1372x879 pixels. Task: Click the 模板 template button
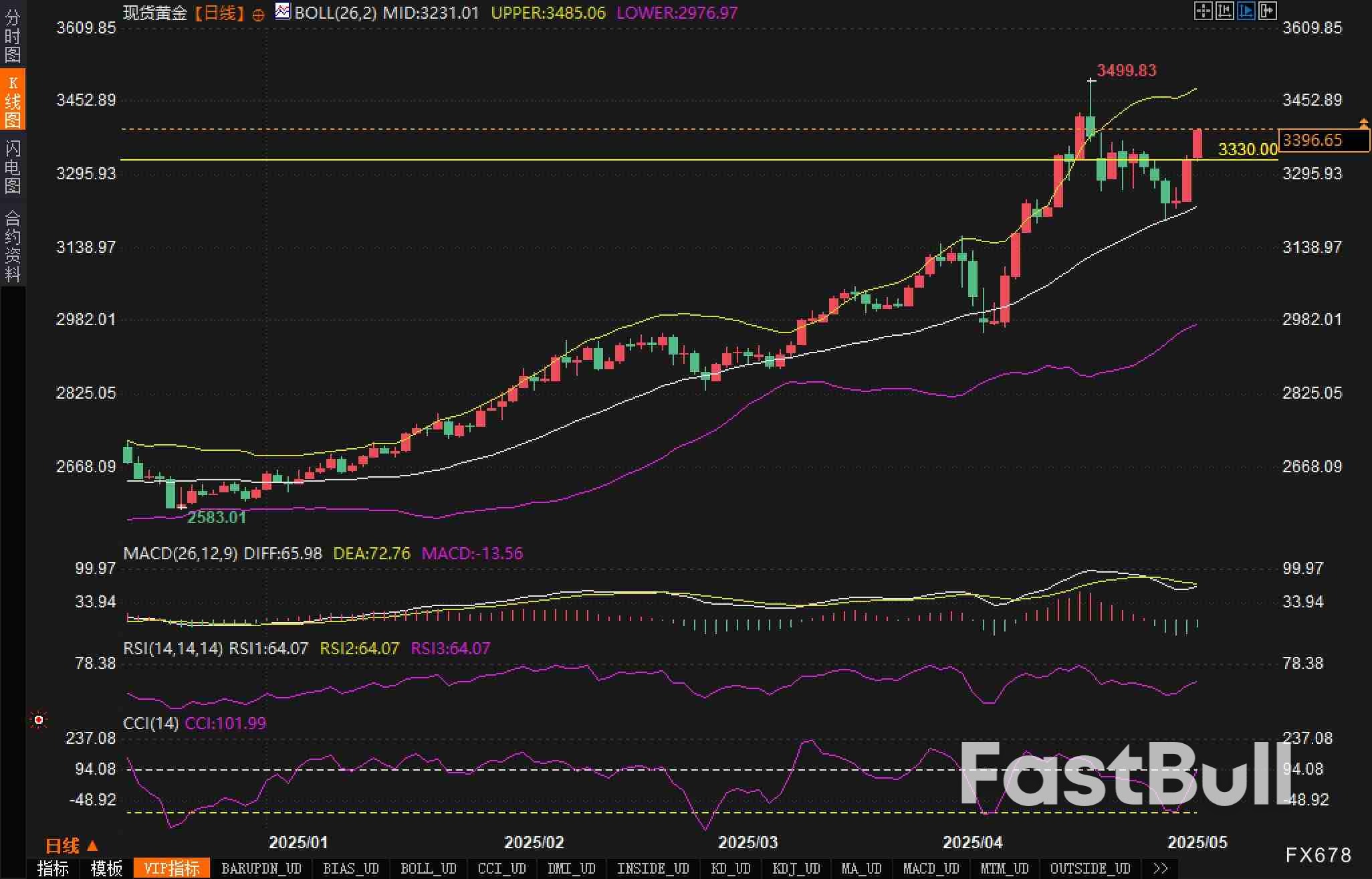coord(106,868)
